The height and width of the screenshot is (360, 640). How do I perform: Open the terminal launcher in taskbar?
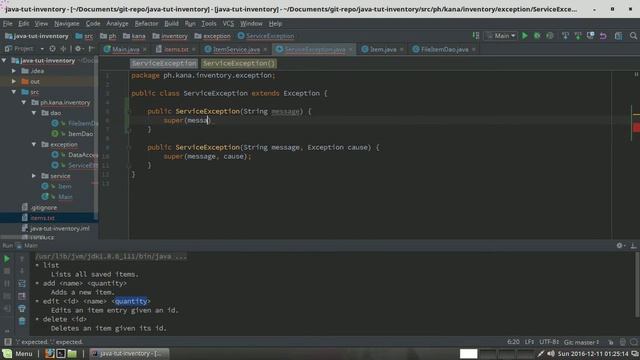61,353
